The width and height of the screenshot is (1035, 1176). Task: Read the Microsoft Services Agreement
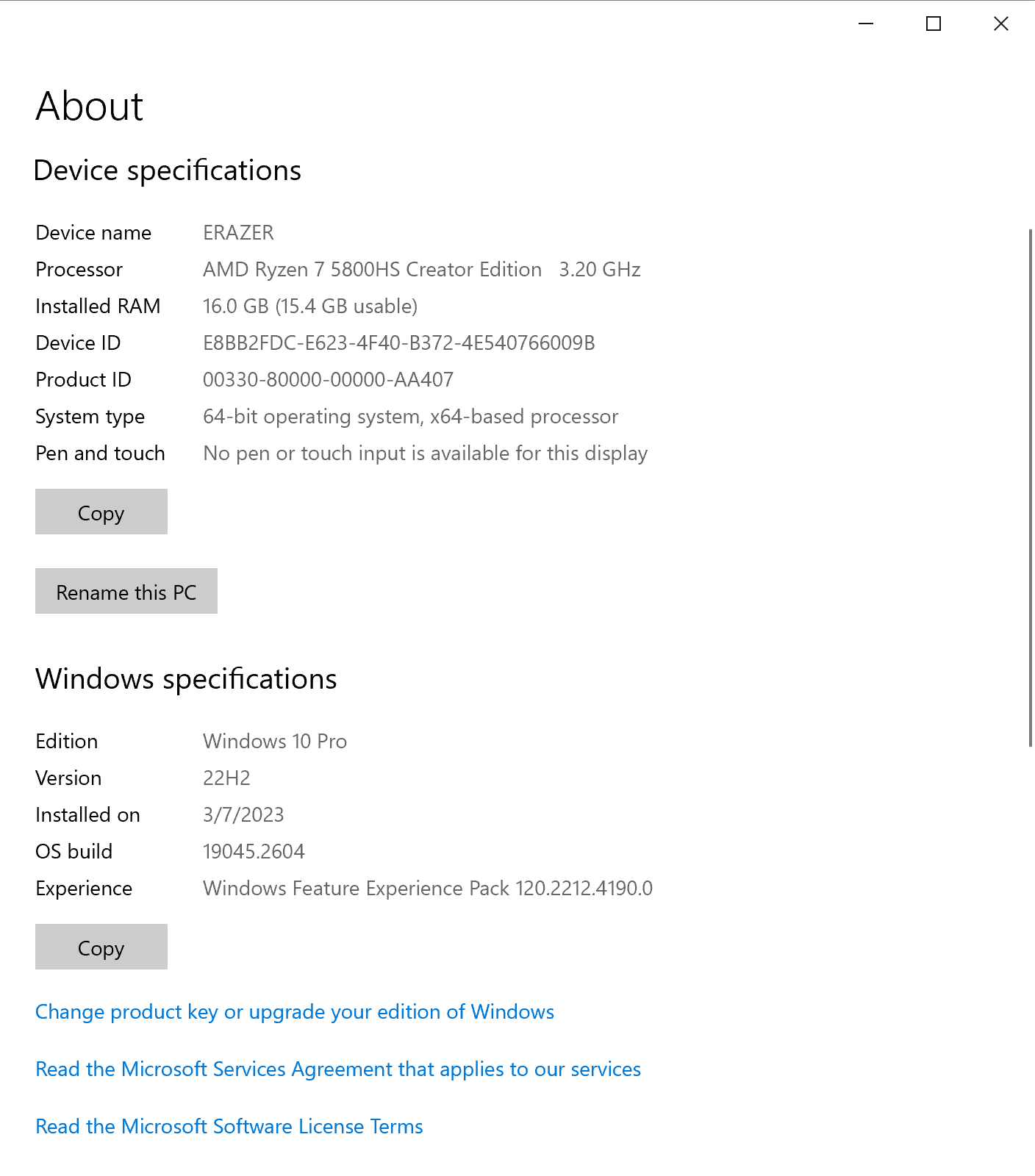(338, 1069)
